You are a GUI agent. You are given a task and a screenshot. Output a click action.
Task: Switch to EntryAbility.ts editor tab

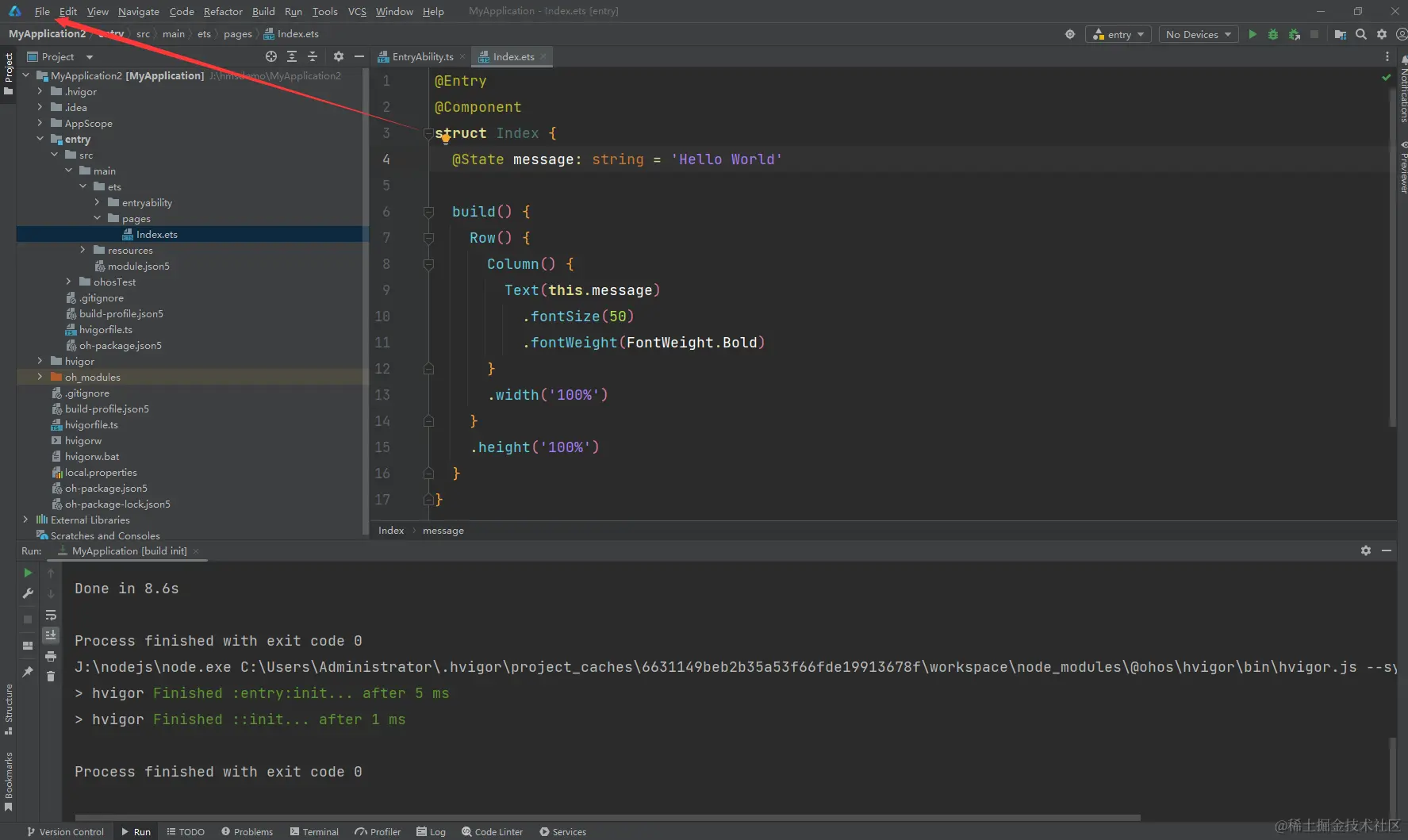pyautogui.click(x=422, y=56)
